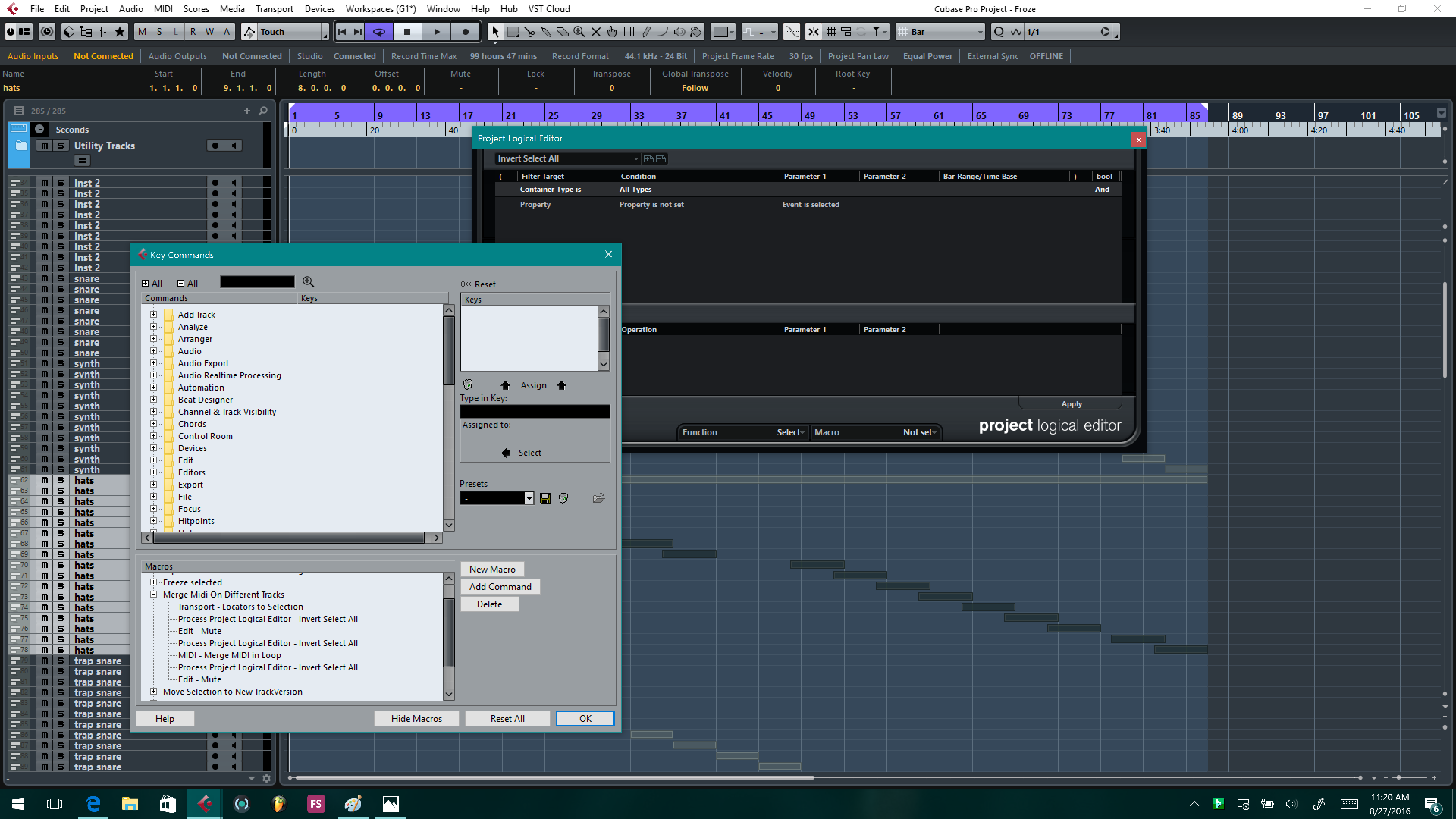This screenshot has width=1456, height=819.
Task: Mute the Utility Tracks folder
Action: point(44,146)
